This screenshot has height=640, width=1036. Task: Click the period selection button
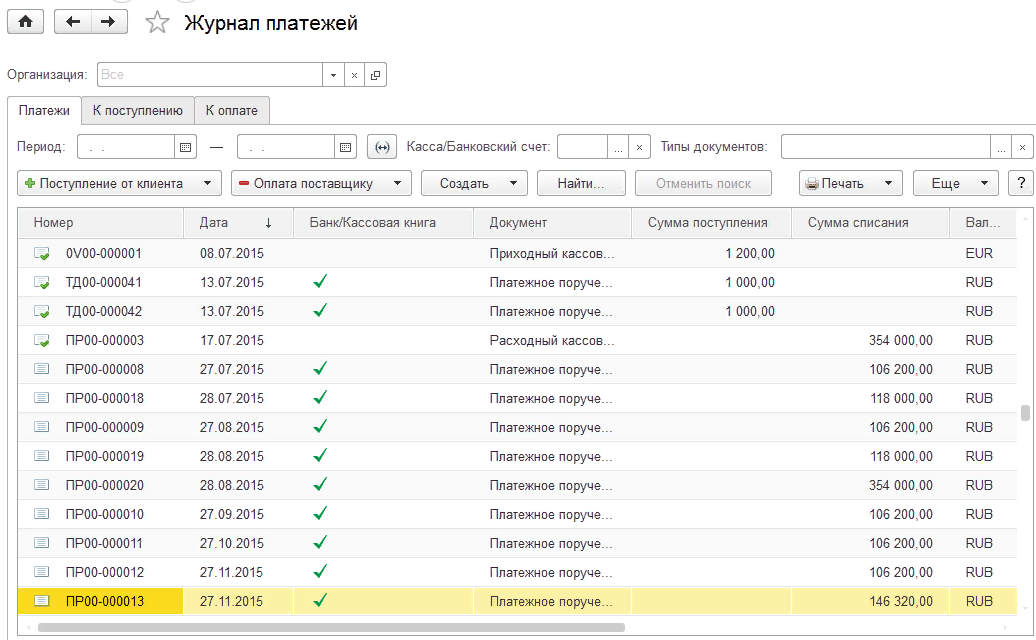pyautogui.click(x=381, y=147)
